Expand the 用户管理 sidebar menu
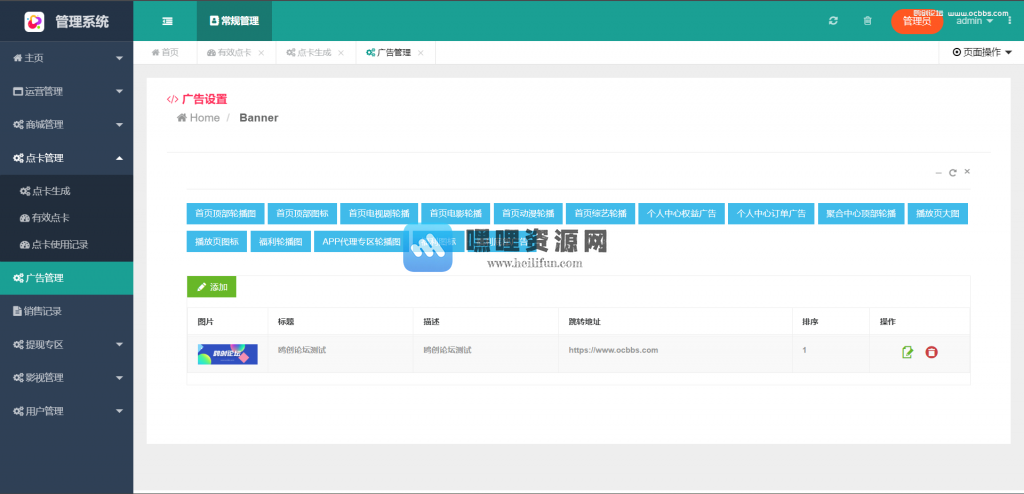This screenshot has width=1024, height=494. click(x=67, y=411)
